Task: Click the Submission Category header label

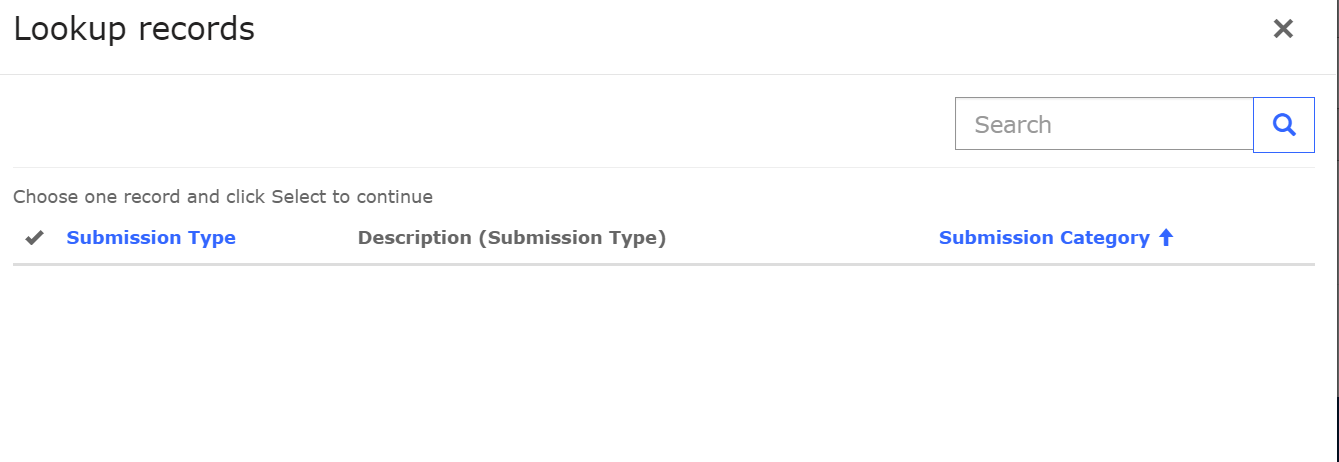Action: click(1044, 238)
